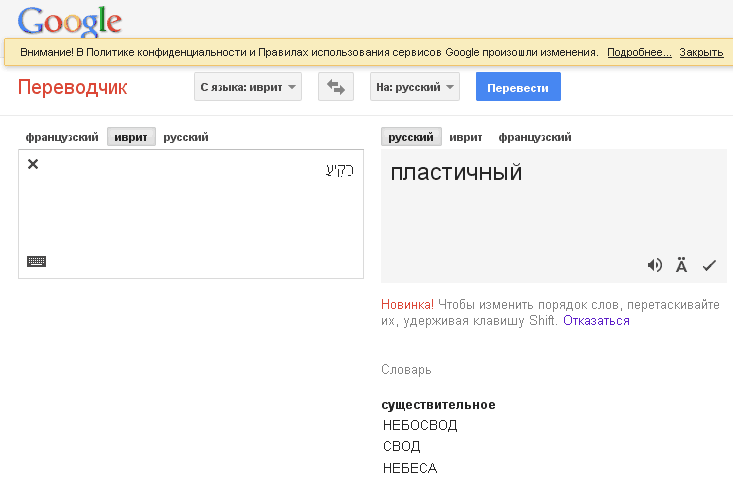This screenshot has height=484, width=733.
Task: Click the Google logo
Action: click(70, 20)
